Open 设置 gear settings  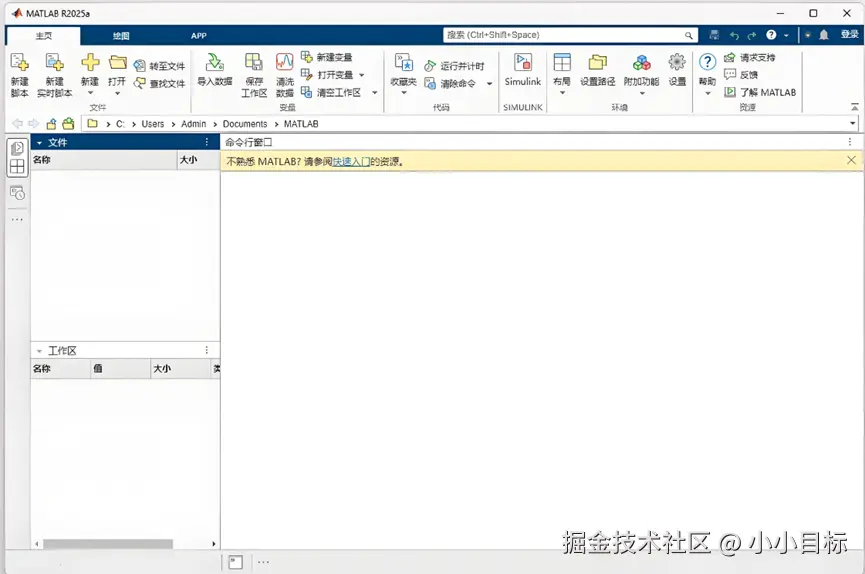[x=677, y=70]
